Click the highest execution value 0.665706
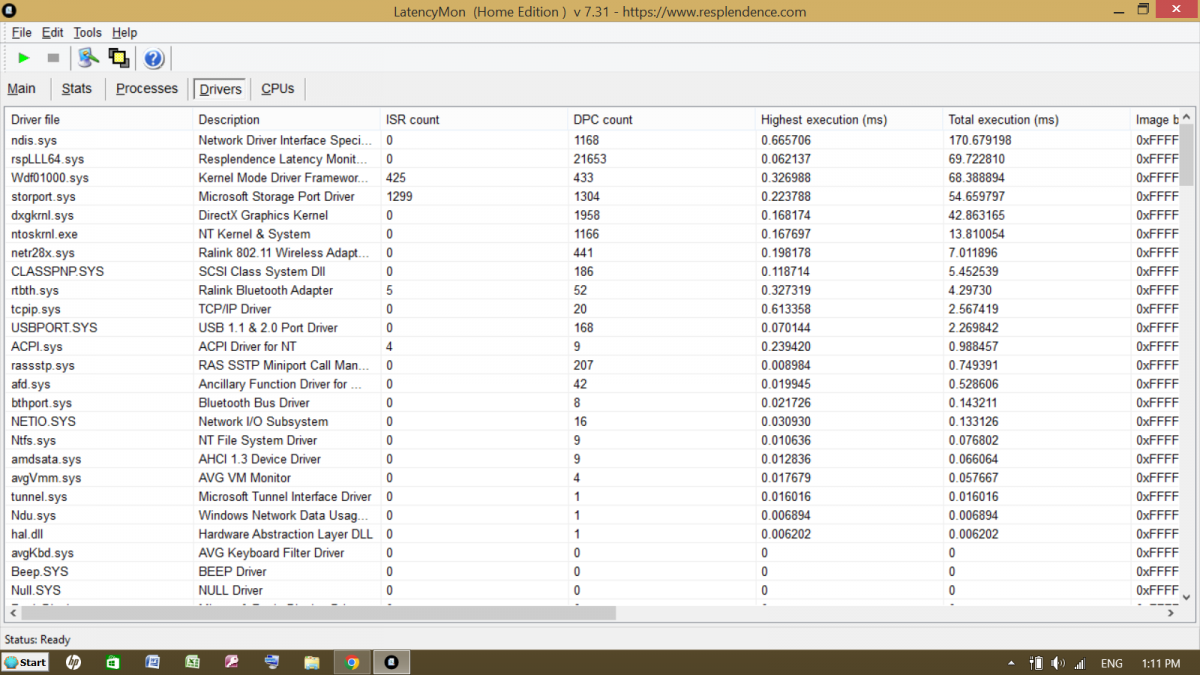The image size is (1200, 675). (x=786, y=140)
